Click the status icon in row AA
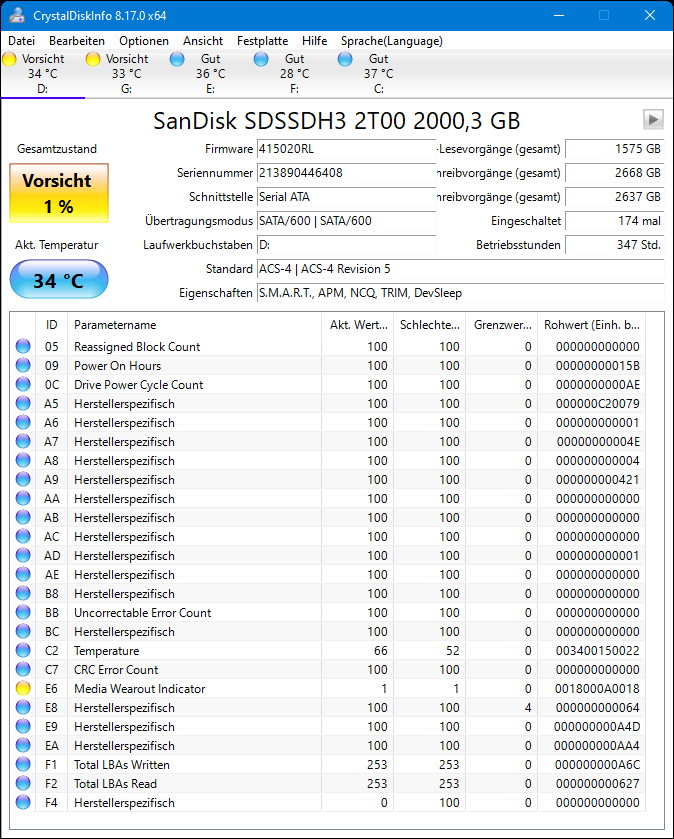 [x=23, y=498]
